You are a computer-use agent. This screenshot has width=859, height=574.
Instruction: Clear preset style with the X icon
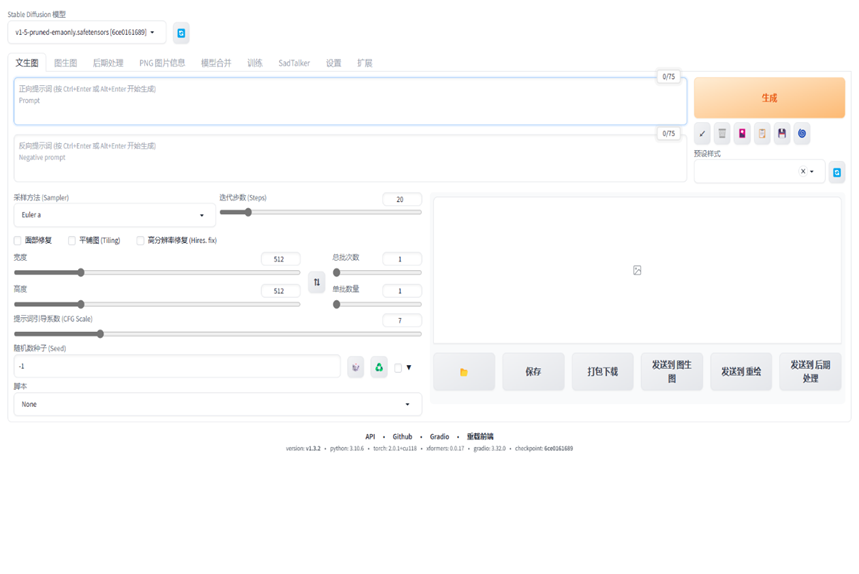coord(803,171)
